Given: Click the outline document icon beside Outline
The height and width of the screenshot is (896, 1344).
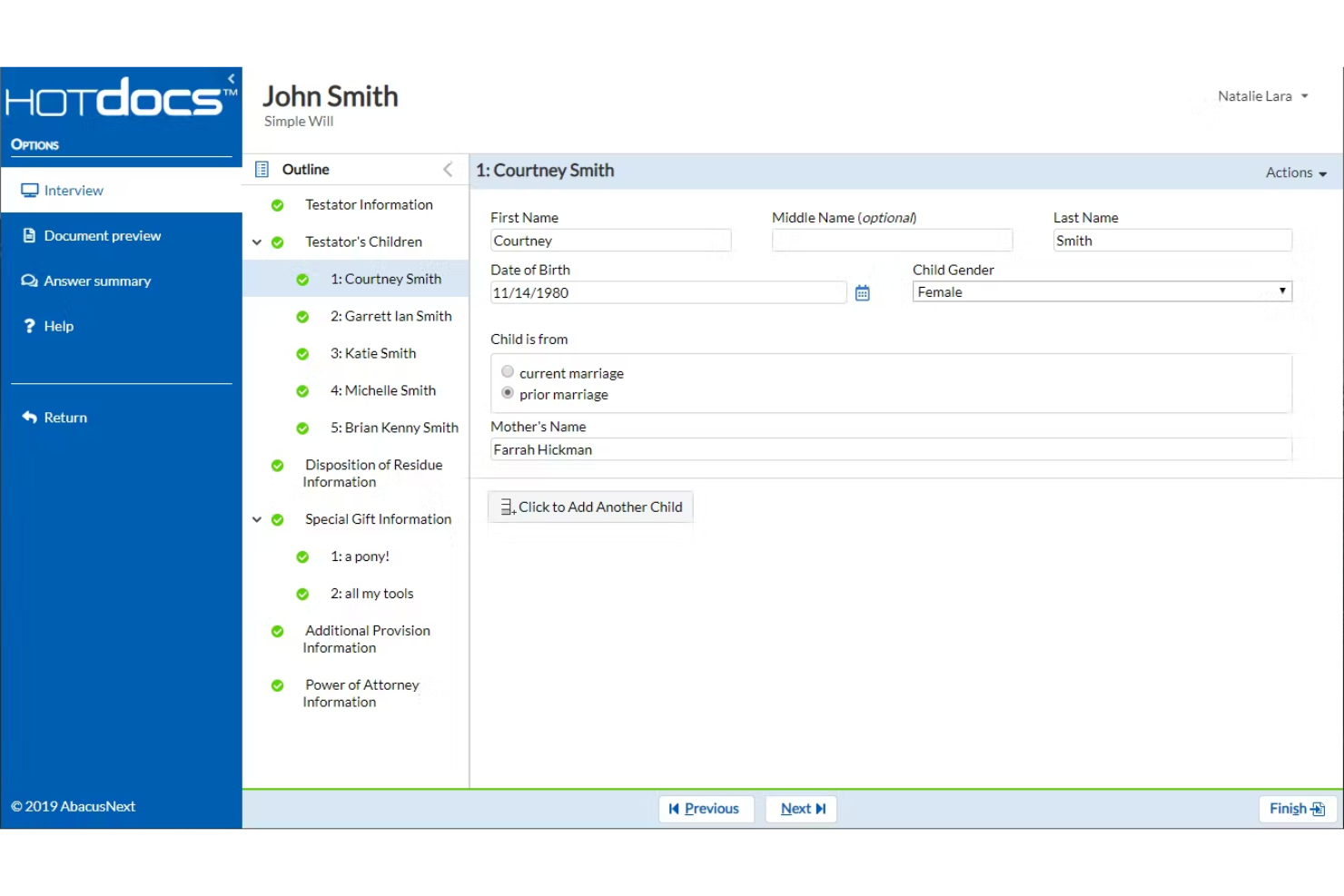Looking at the screenshot, I should click(262, 169).
